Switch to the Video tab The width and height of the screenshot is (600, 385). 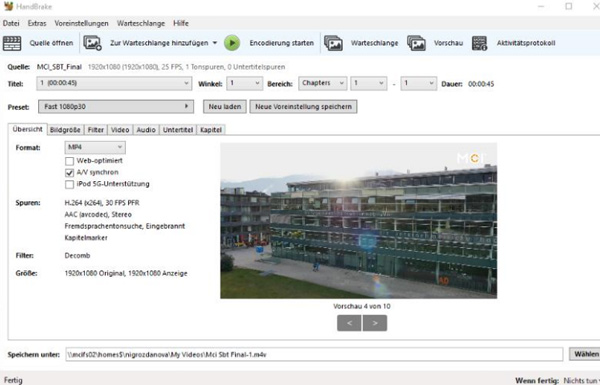(120, 130)
